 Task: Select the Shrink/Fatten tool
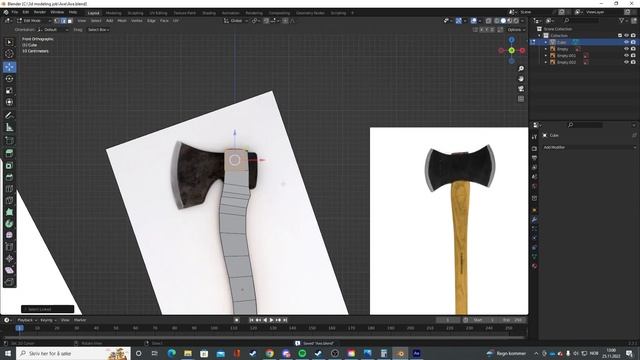9,258
